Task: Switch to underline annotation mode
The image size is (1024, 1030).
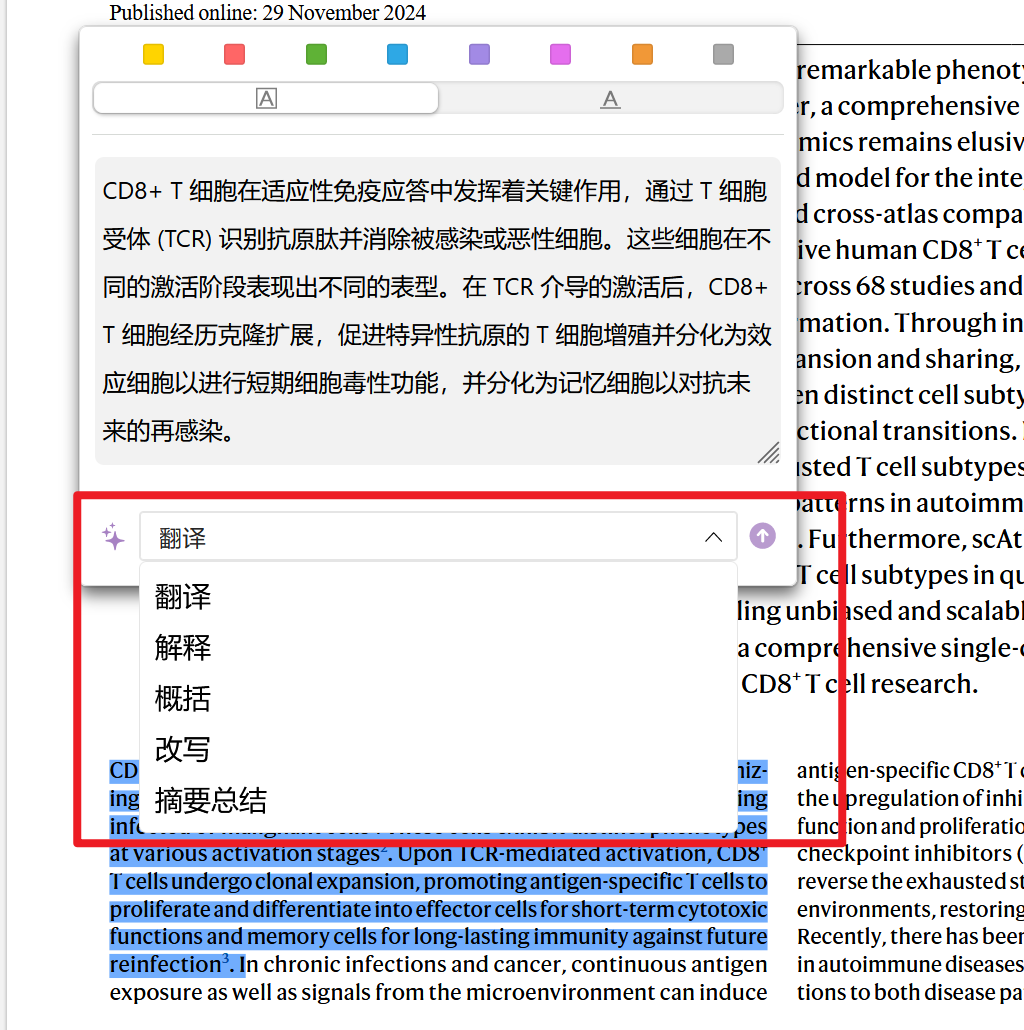Action: pos(610,98)
